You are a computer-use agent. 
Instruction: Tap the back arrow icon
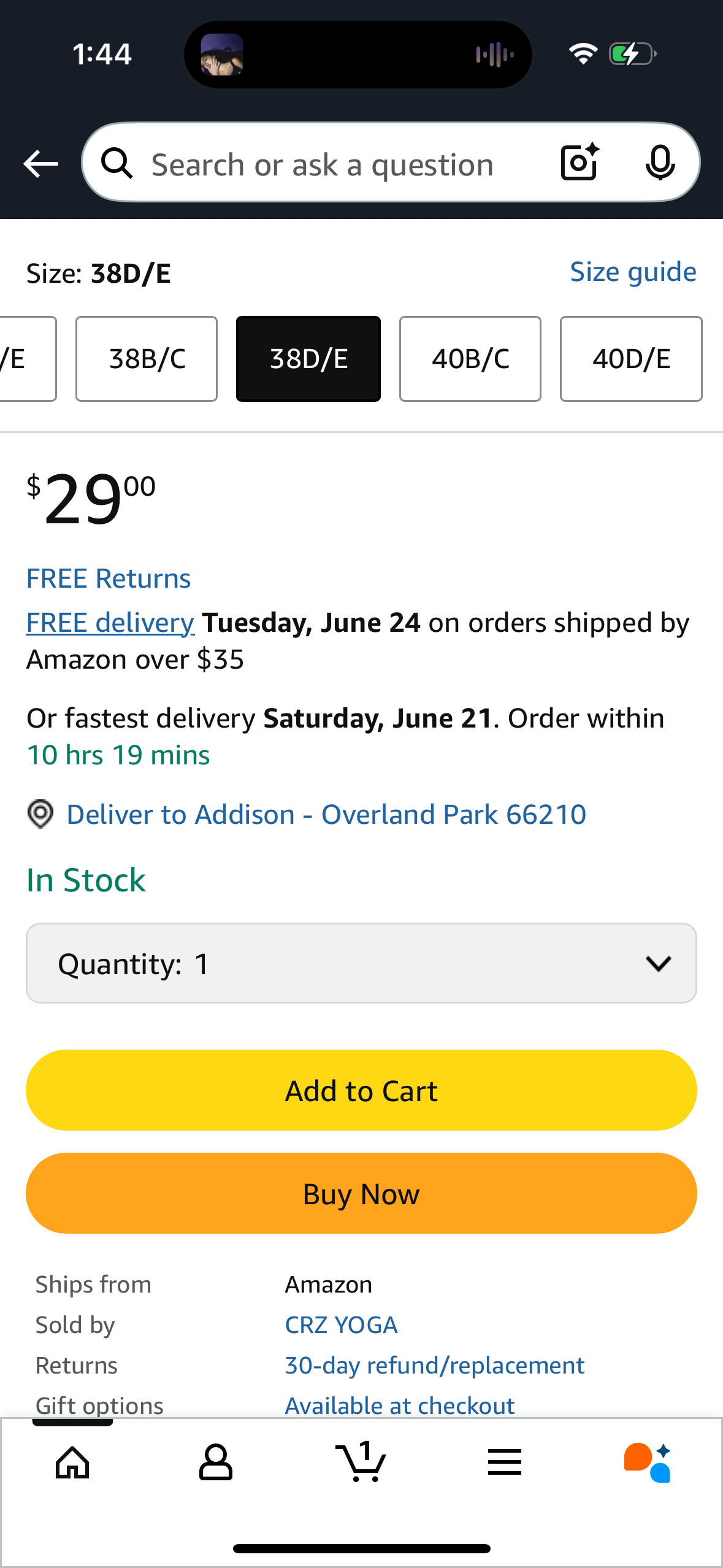(x=40, y=164)
